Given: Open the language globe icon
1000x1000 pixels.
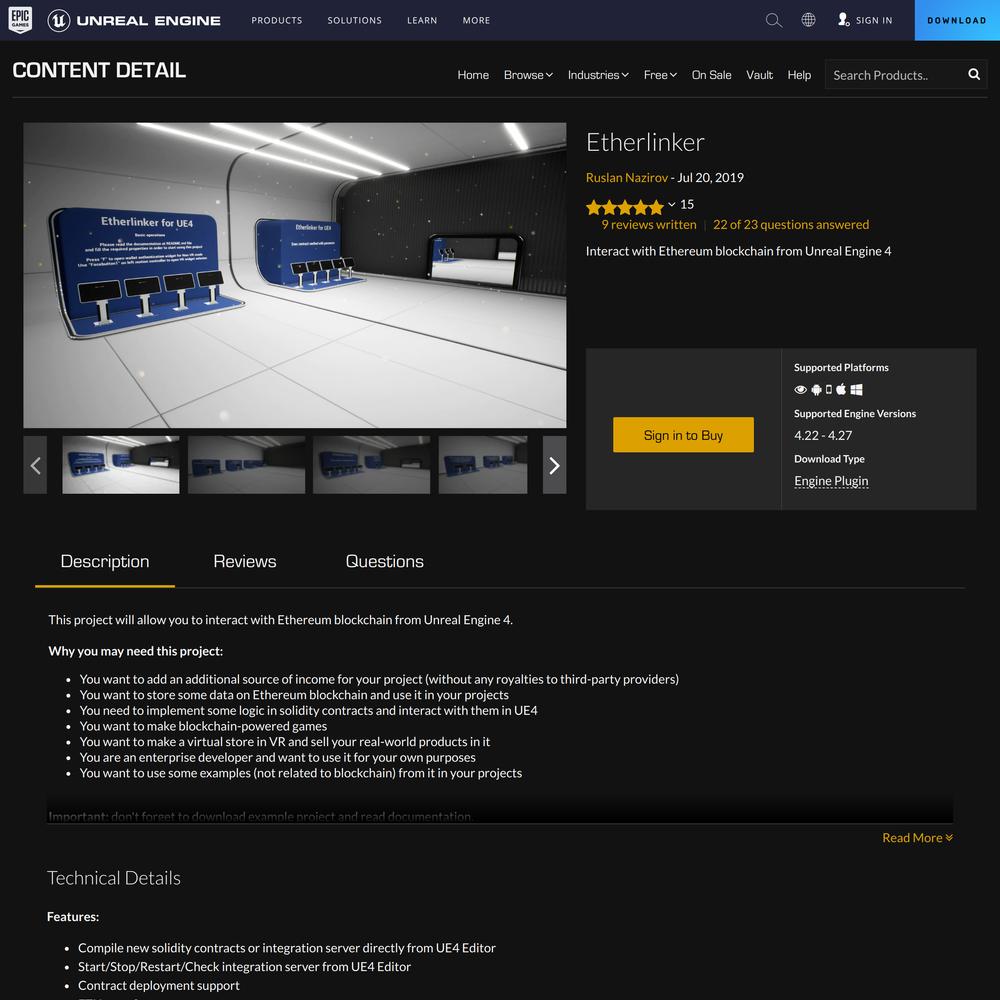Looking at the screenshot, I should 808,20.
